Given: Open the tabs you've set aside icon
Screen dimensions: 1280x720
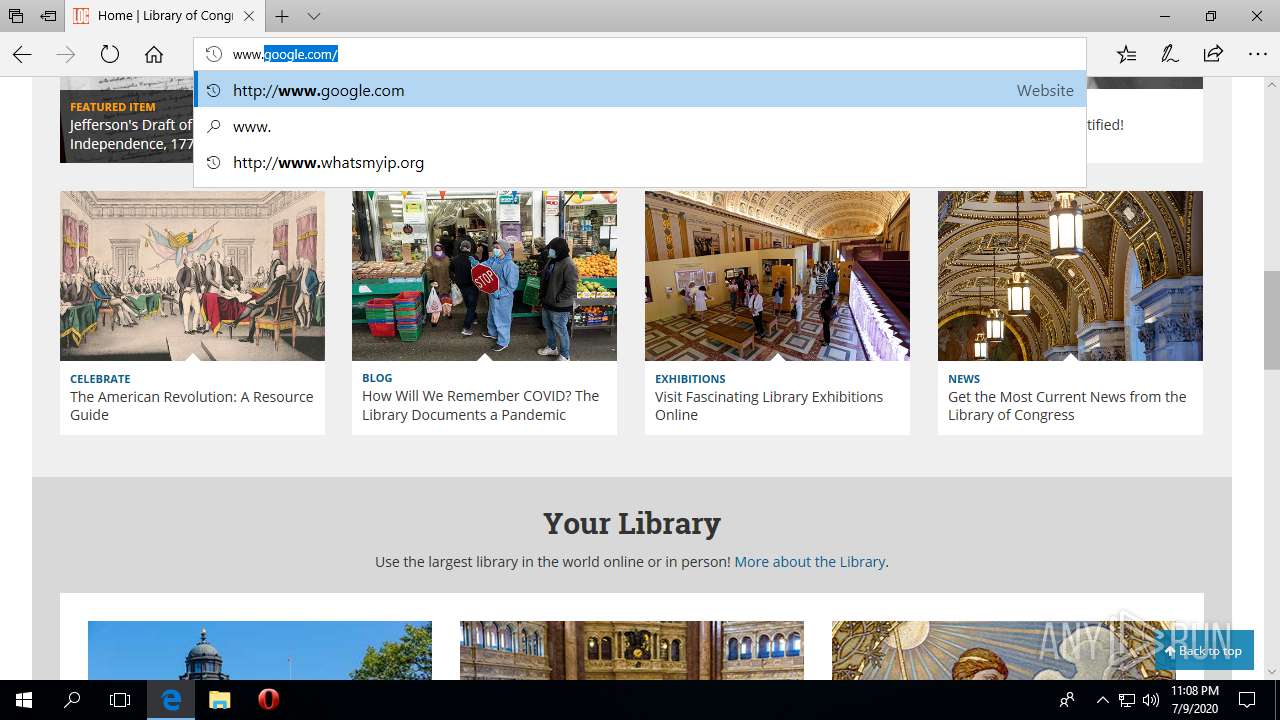Looking at the screenshot, I should [16, 16].
